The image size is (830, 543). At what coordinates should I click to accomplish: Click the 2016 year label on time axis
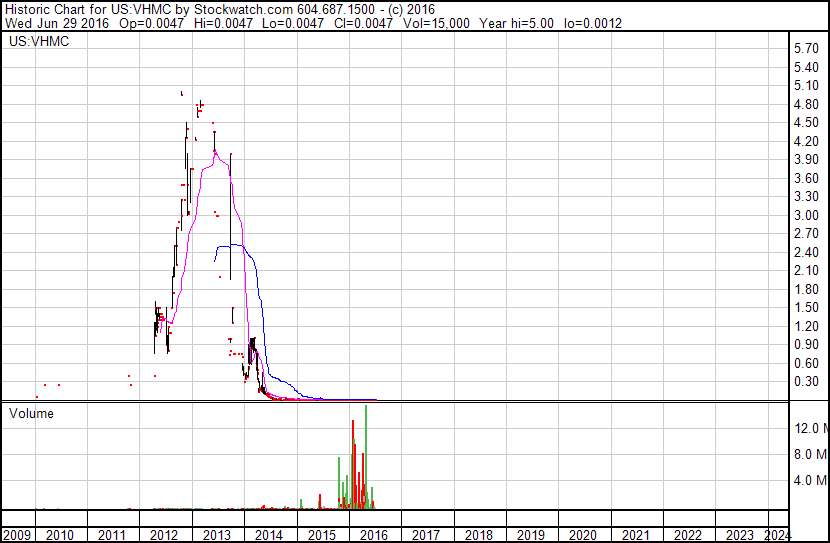click(x=374, y=535)
